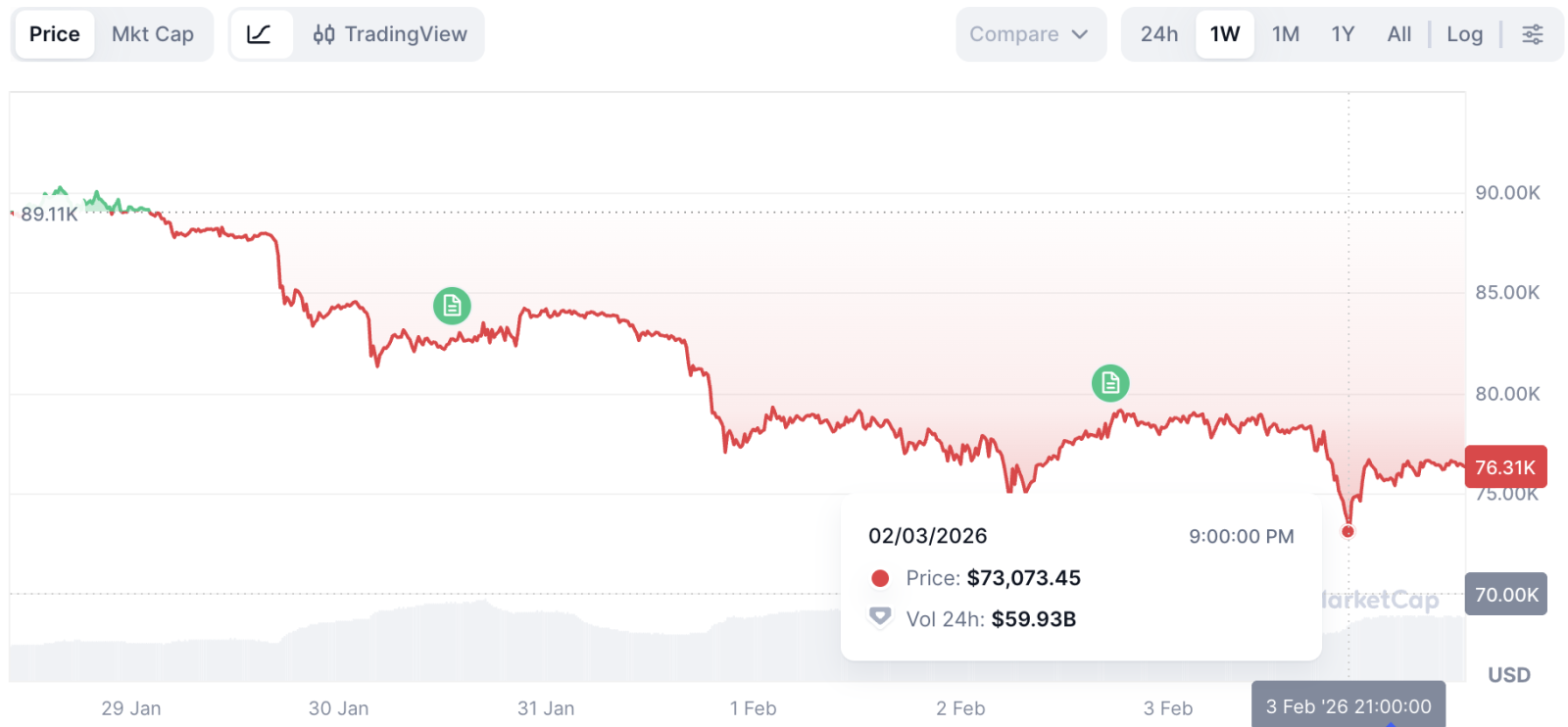
Task: Select the Price view toggle
Action: click(55, 34)
